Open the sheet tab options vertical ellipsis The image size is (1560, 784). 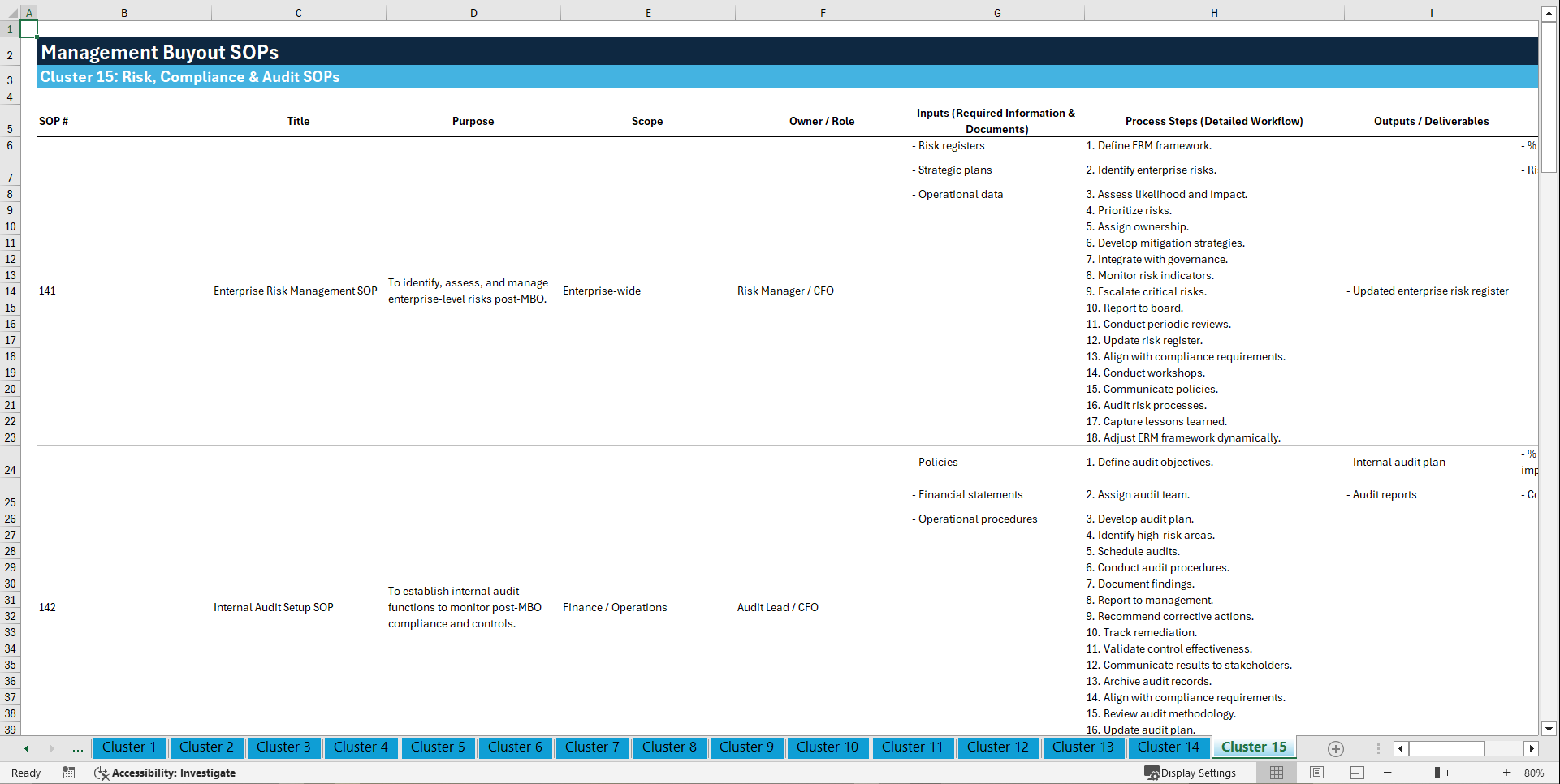tap(1378, 748)
